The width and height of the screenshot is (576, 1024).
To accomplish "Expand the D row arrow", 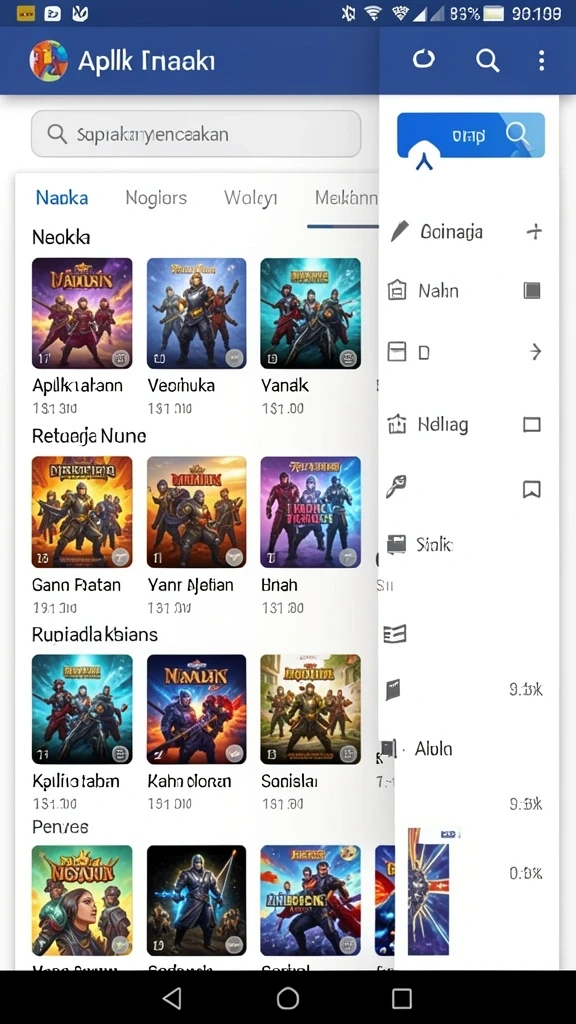I will 535,352.
